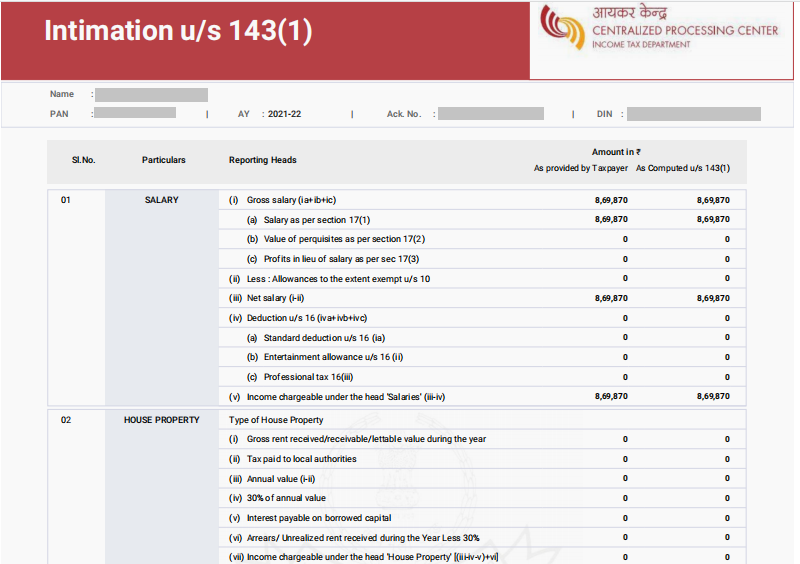
Task: Click the 'Professional tax 16(iii)' row label
Action: pyautogui.click(x=308, y=377)
